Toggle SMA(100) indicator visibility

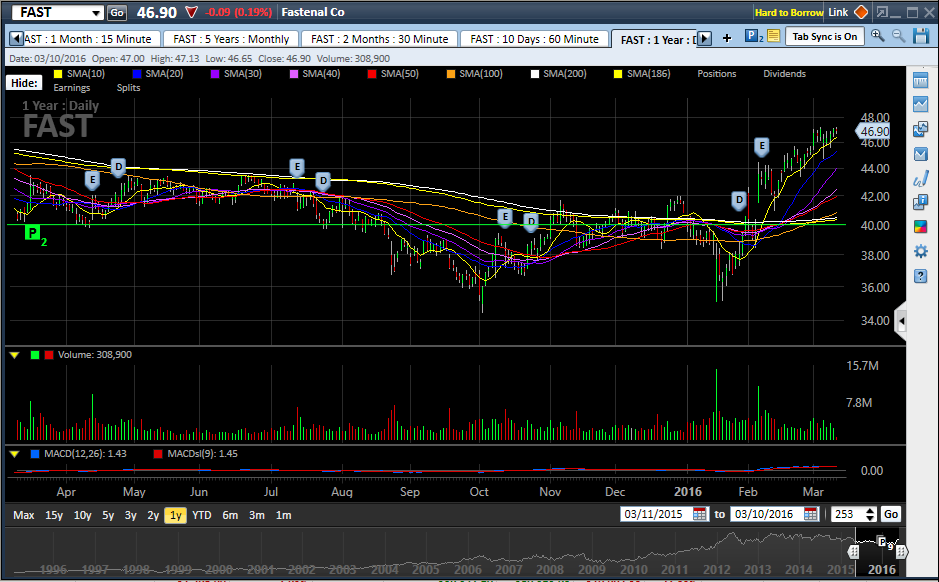pyautogui.click(x=474, y=74)
